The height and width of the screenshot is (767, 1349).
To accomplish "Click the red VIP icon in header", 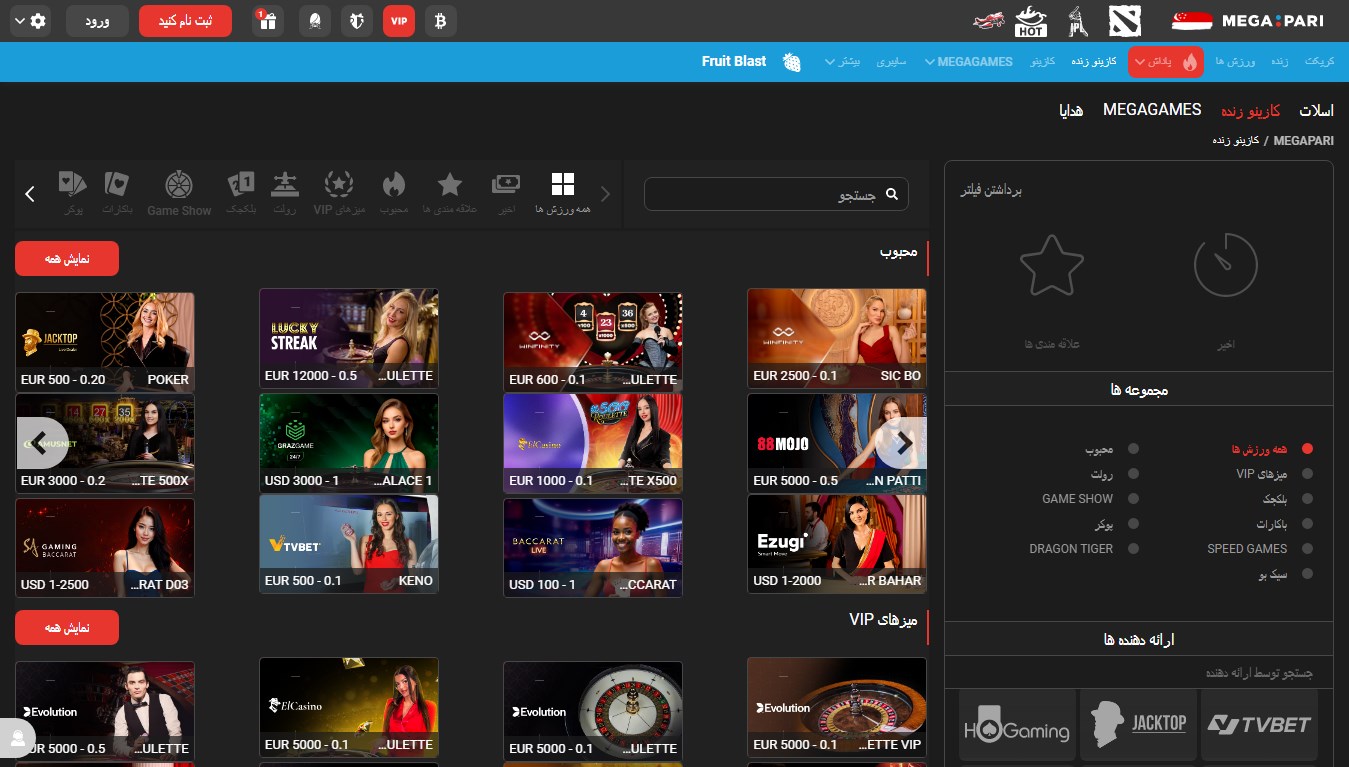I will click(399, 21).
